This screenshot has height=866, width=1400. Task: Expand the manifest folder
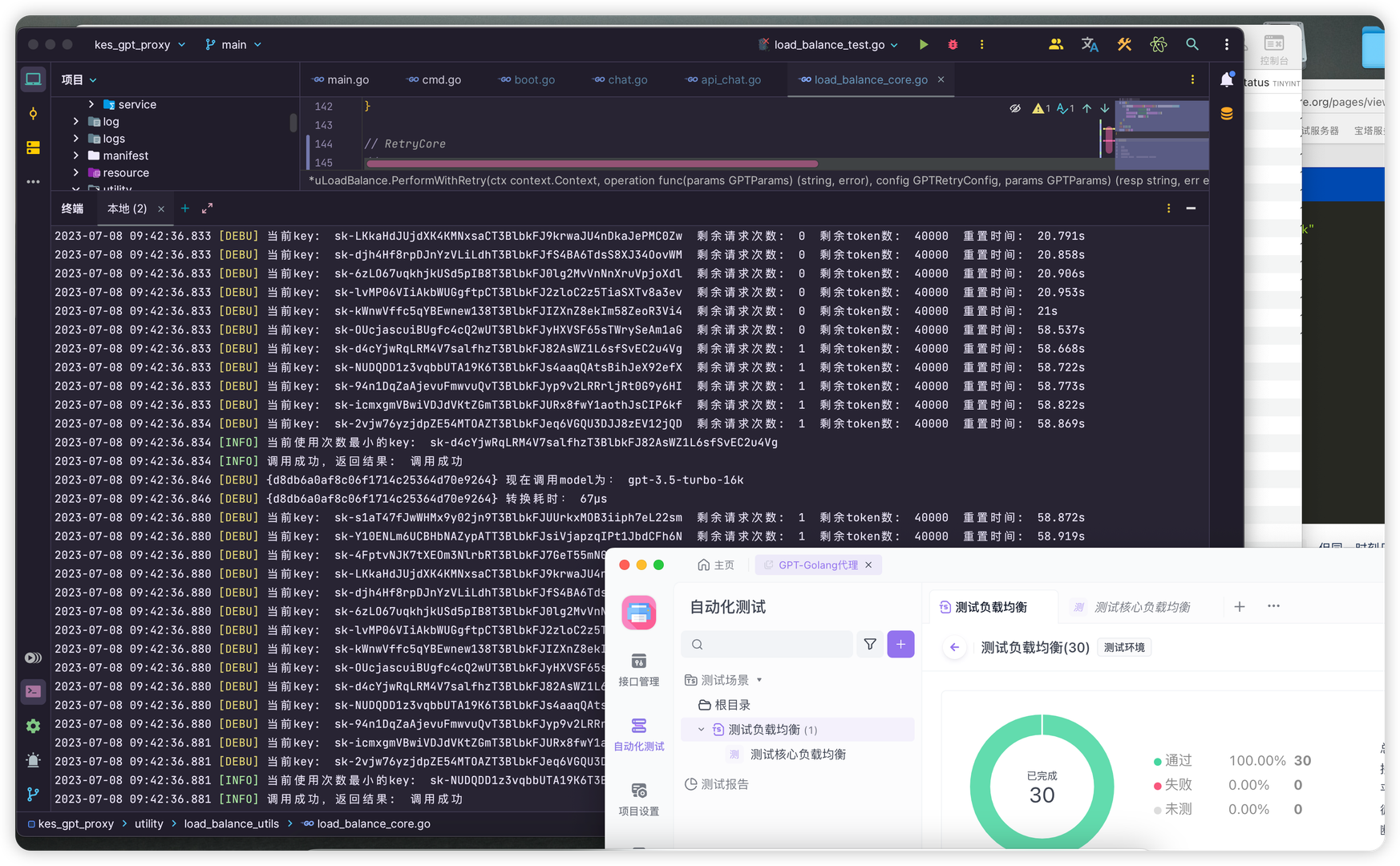76,156
